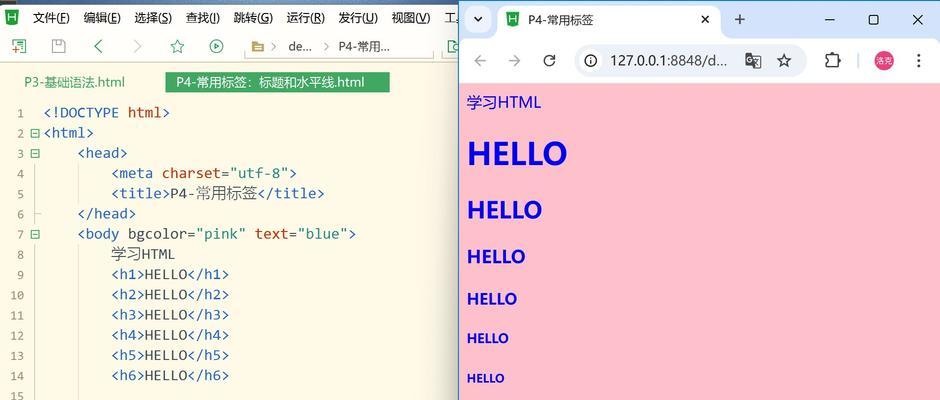Click the Chrome forward arrow button
940x400 pixels.
514,61
